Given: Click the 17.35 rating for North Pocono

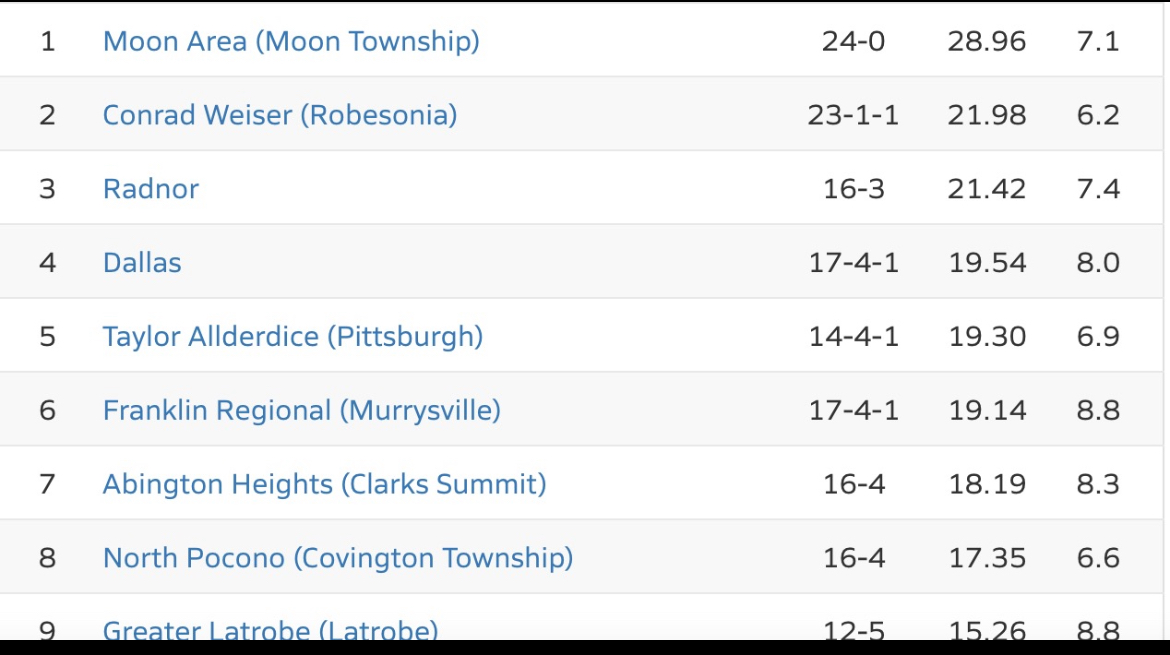Looking at the screenshot, I should [x=987, y=558].
